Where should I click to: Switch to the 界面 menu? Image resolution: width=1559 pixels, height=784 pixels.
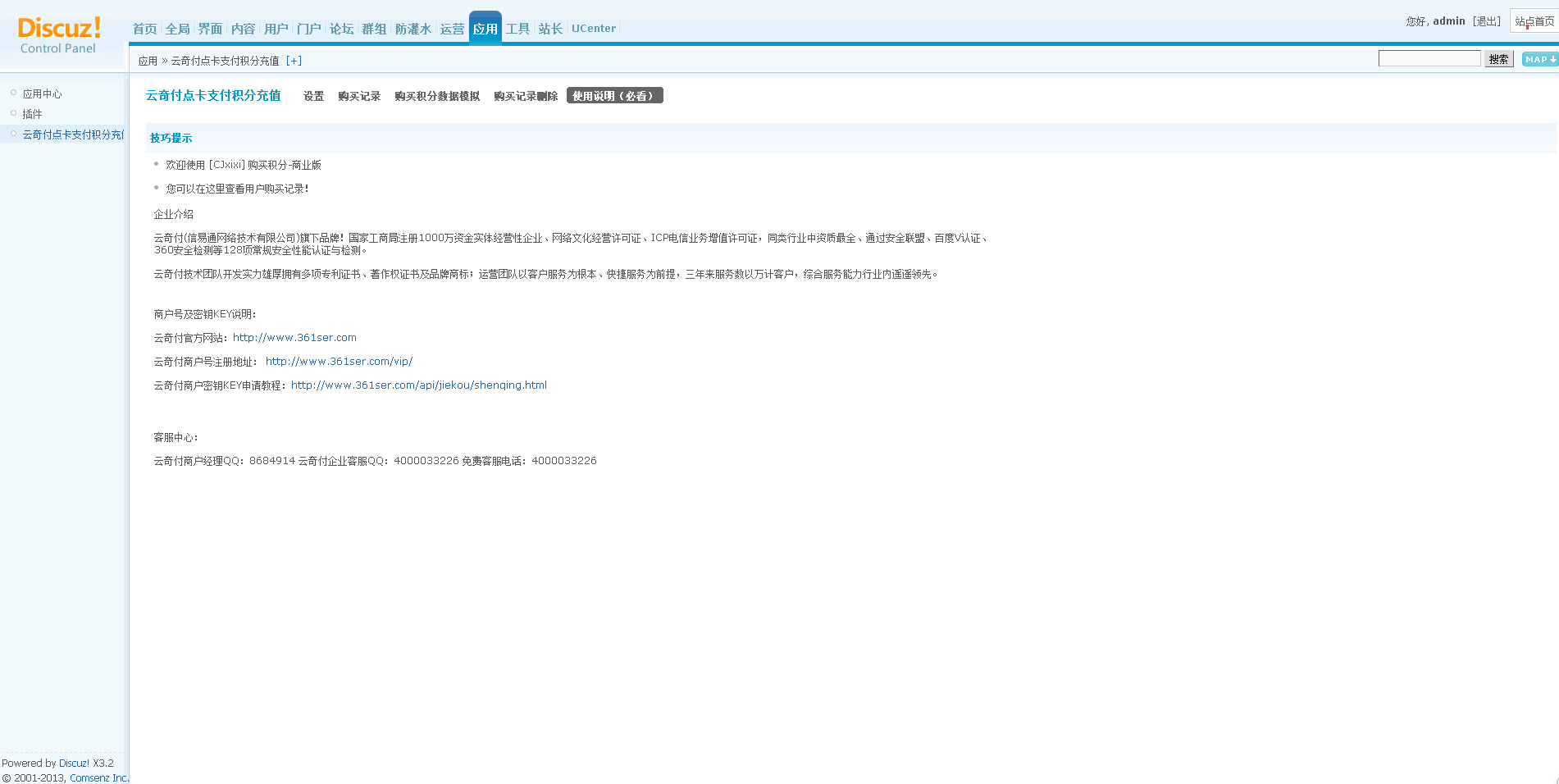click(x=210, y=29)
